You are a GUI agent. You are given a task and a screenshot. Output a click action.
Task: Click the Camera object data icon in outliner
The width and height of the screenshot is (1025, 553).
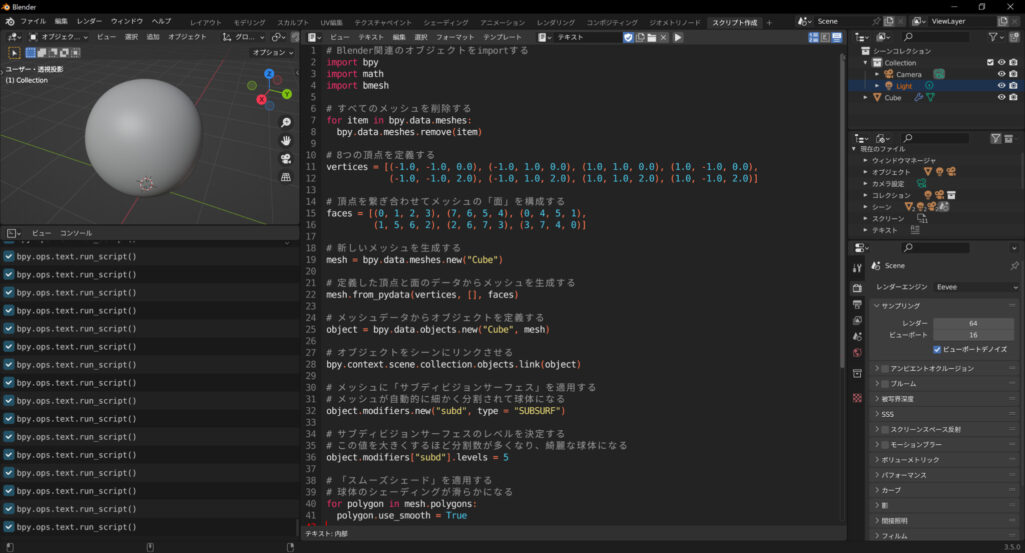coord(939,74)
